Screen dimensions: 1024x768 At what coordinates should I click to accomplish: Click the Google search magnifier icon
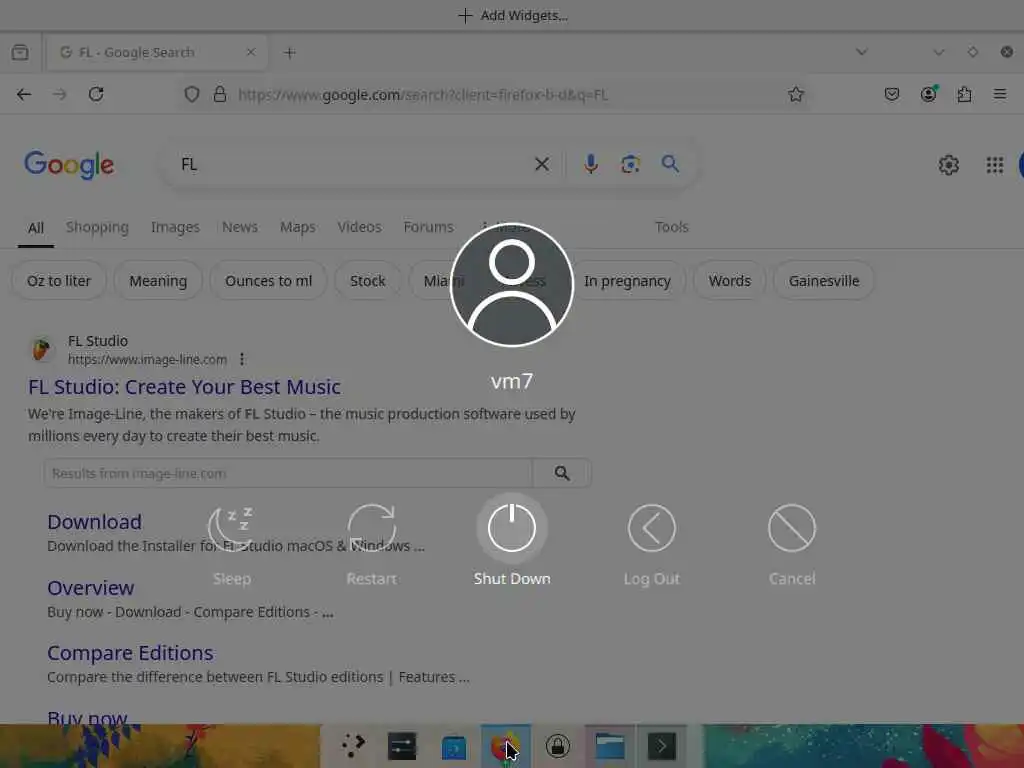click(x=670, y=164)
